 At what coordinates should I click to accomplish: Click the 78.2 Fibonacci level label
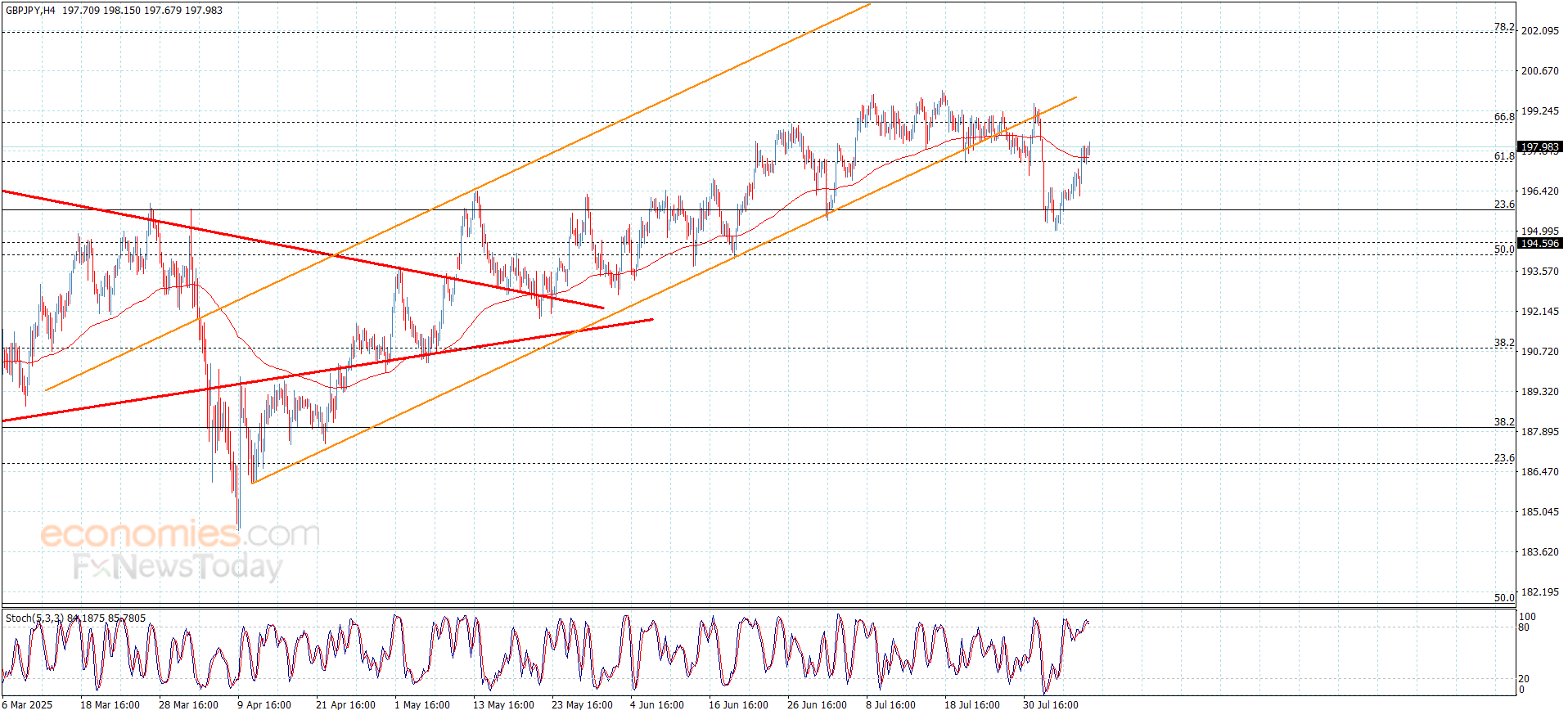[x=1504, y=27]
